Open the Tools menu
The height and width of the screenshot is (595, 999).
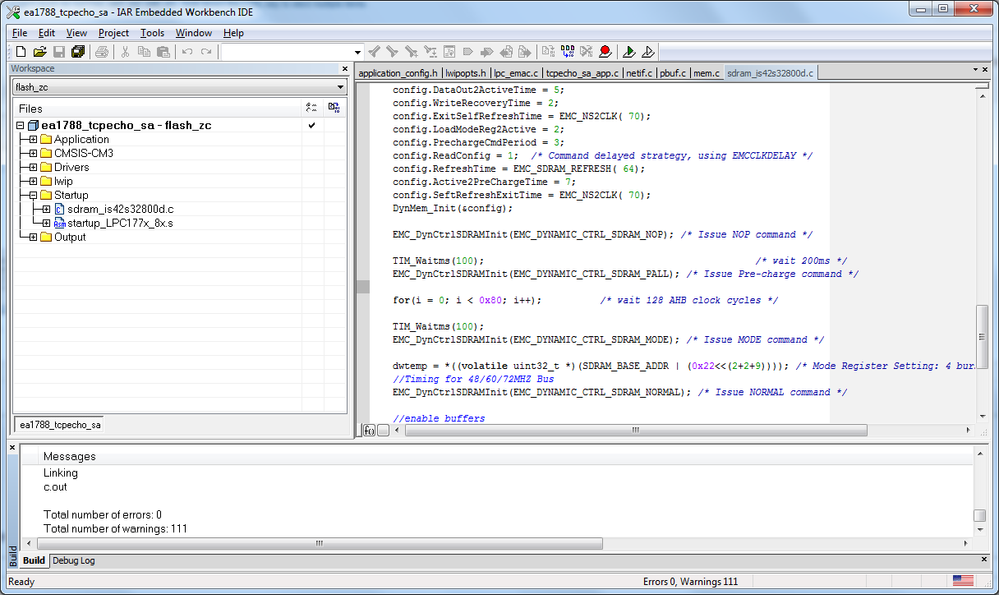(152, 33)
